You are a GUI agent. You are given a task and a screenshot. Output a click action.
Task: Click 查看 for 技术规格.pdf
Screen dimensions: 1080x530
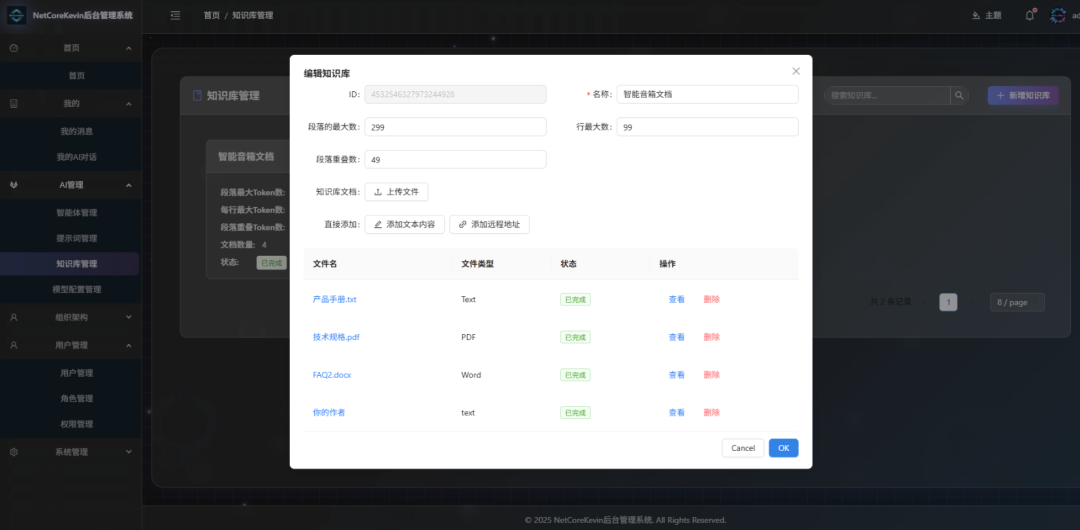(676, 337)
